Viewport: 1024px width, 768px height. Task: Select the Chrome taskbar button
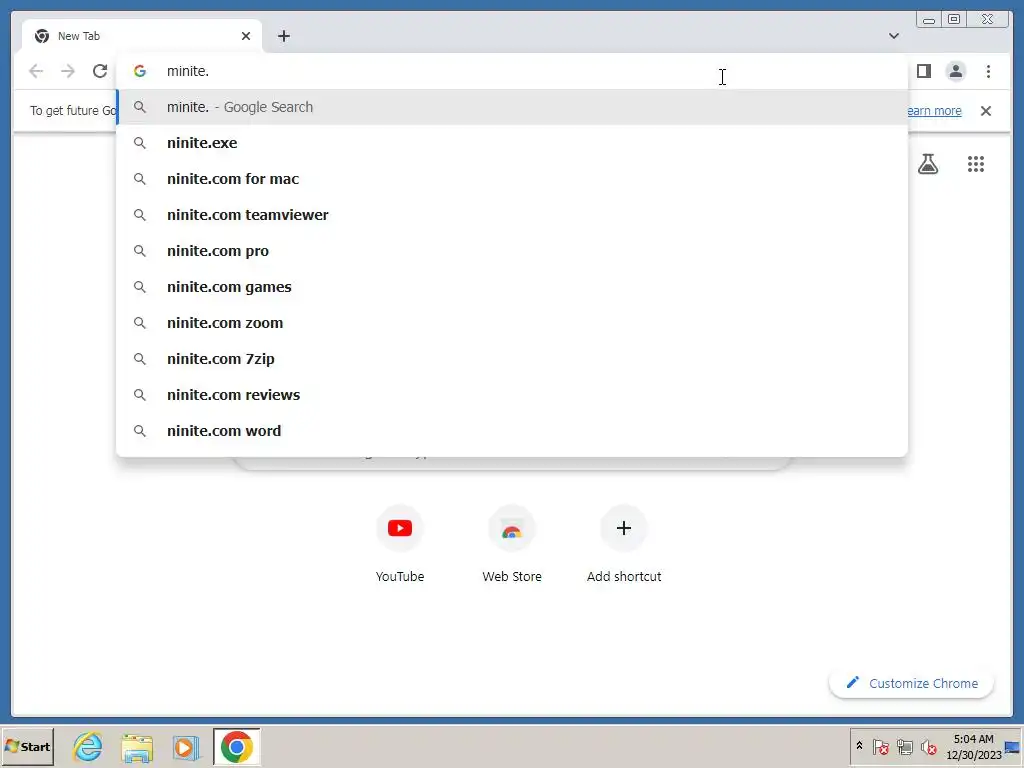(x=236, y=746)
